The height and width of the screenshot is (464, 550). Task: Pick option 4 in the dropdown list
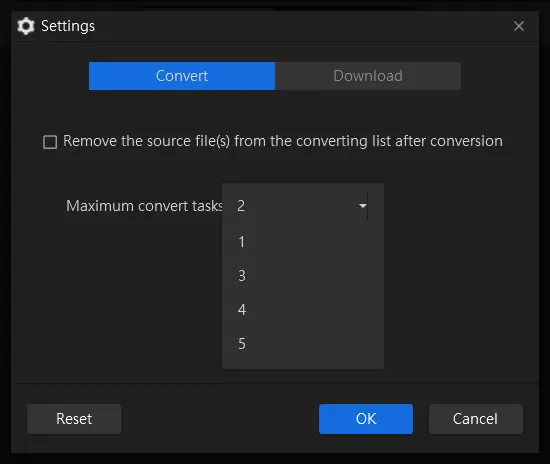tap(303, 310)
